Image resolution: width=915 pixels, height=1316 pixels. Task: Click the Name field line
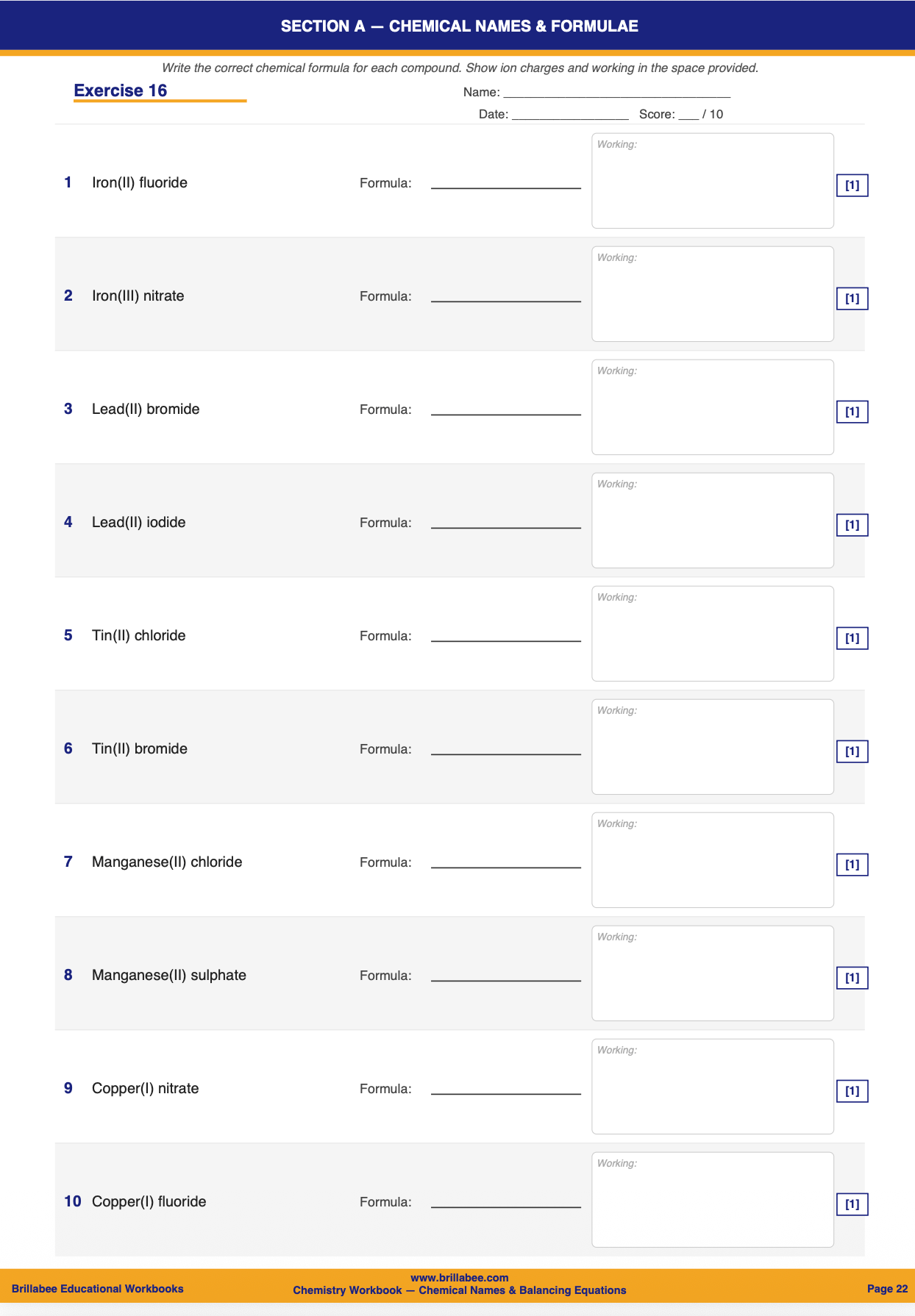coord(616,94)
